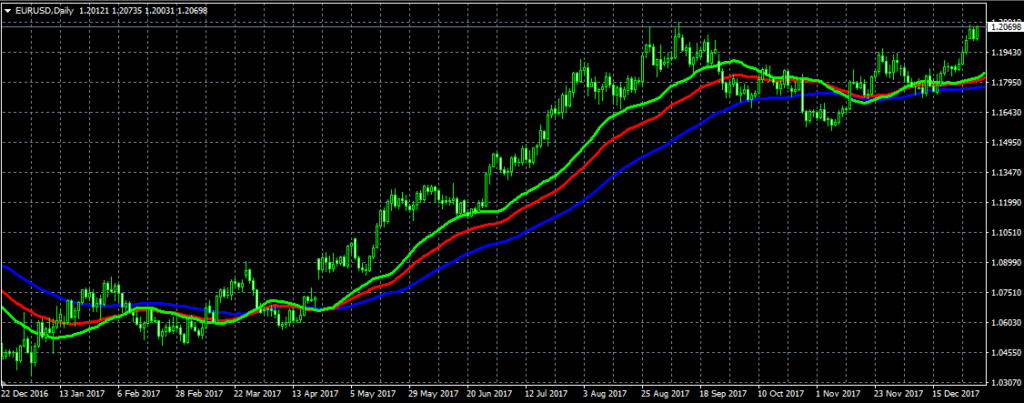Open the dropdown triangle beside EURUSD,Daily

(x=8, y=9)
